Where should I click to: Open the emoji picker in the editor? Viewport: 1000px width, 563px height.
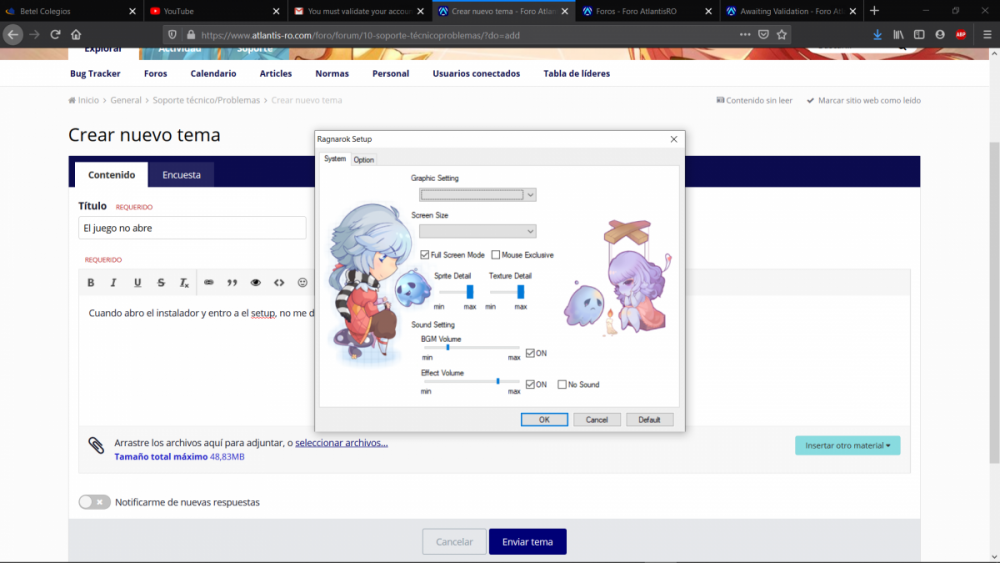pos(303,283)
